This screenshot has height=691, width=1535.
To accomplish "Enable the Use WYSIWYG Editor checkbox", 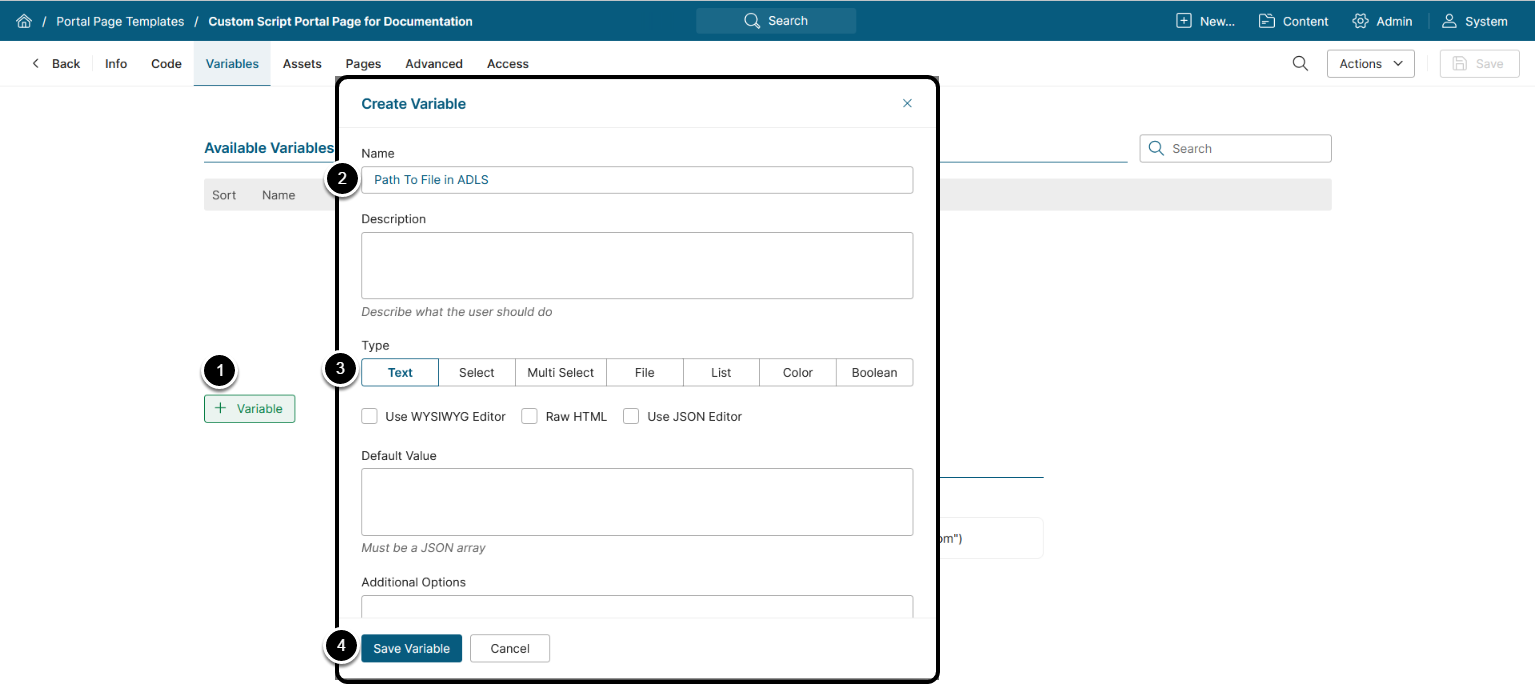I will (370, 416).
